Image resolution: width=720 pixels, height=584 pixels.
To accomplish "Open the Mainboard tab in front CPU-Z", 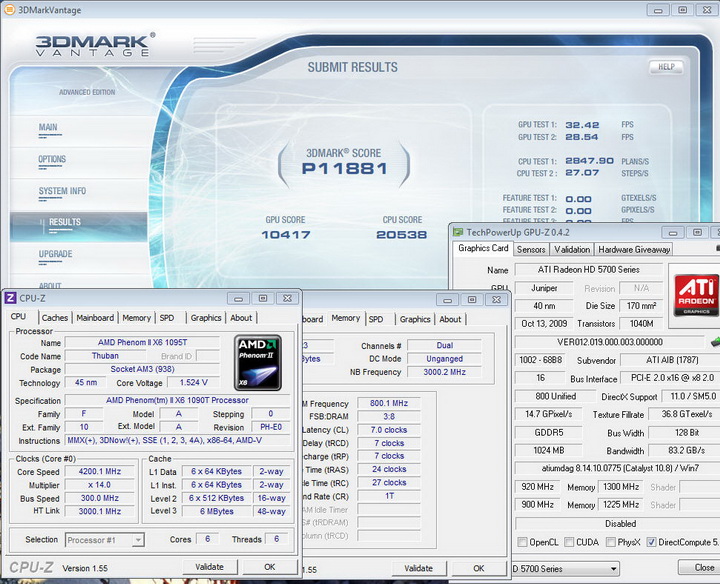I will tap(95, 318).
